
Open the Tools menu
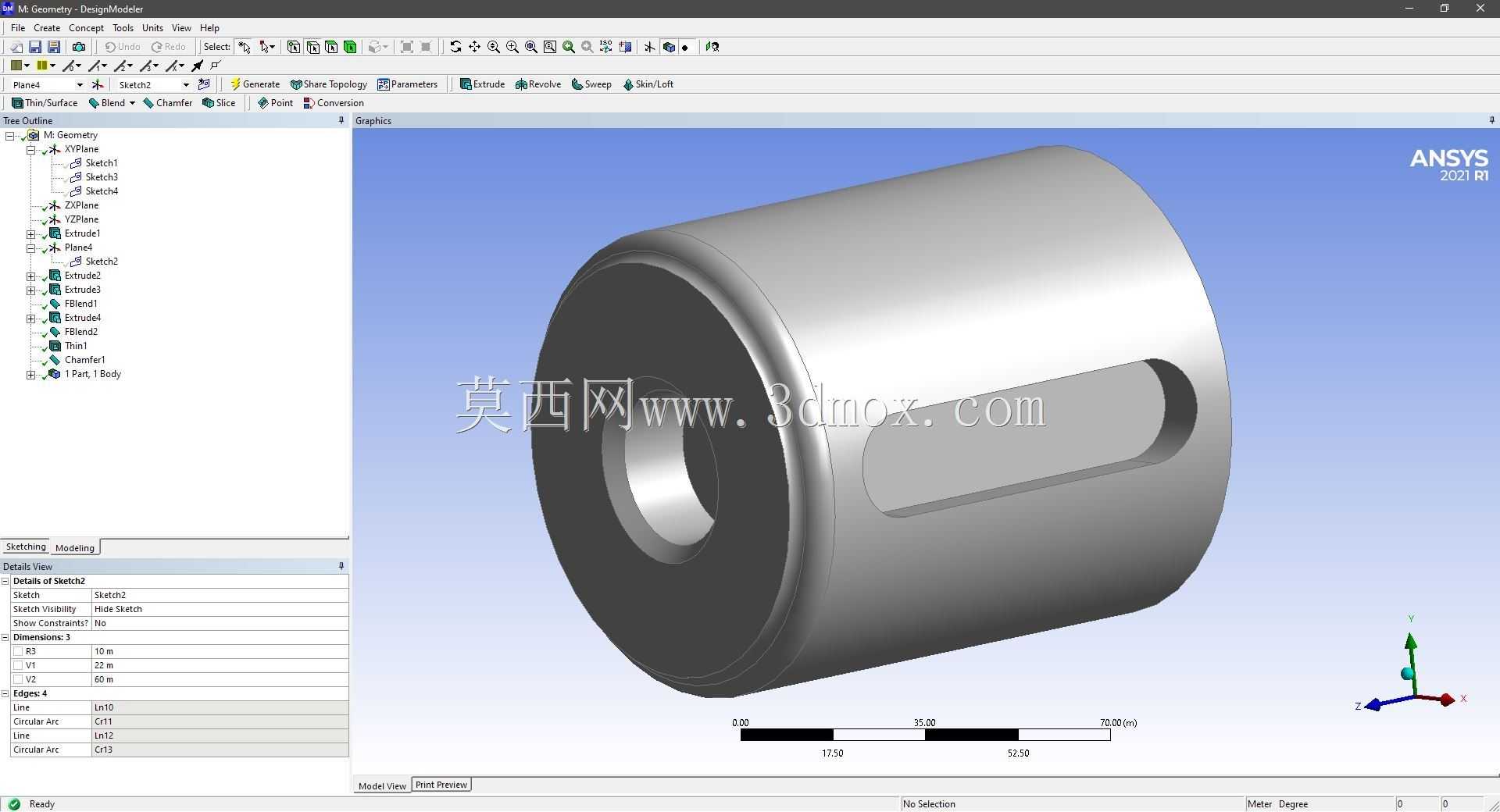pos(123,28)
